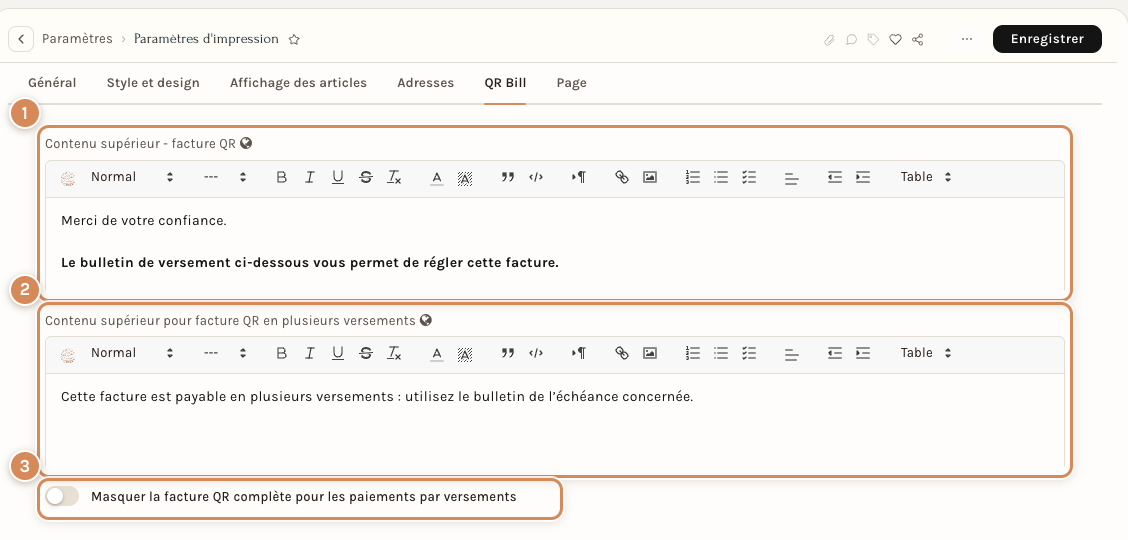Star Paramètres d'impression as favorite
The width and height of the screenshot is (1128, 540).
294,40
